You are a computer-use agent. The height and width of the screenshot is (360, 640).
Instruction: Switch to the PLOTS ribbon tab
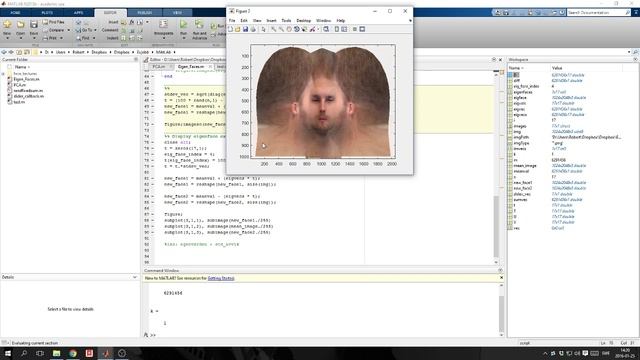click(47, 13)
